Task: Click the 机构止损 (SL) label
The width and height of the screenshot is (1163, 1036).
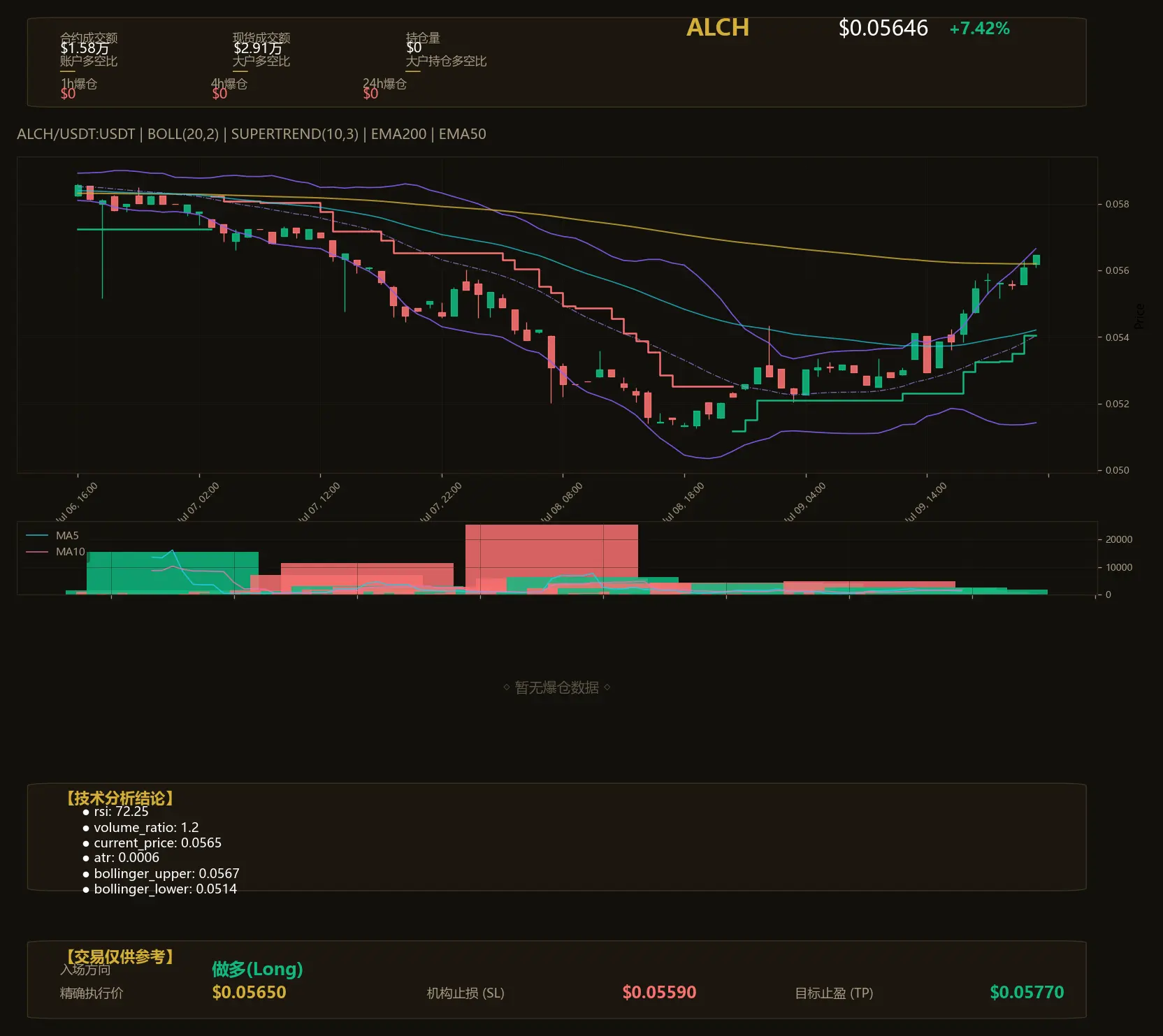Action: 465,993
